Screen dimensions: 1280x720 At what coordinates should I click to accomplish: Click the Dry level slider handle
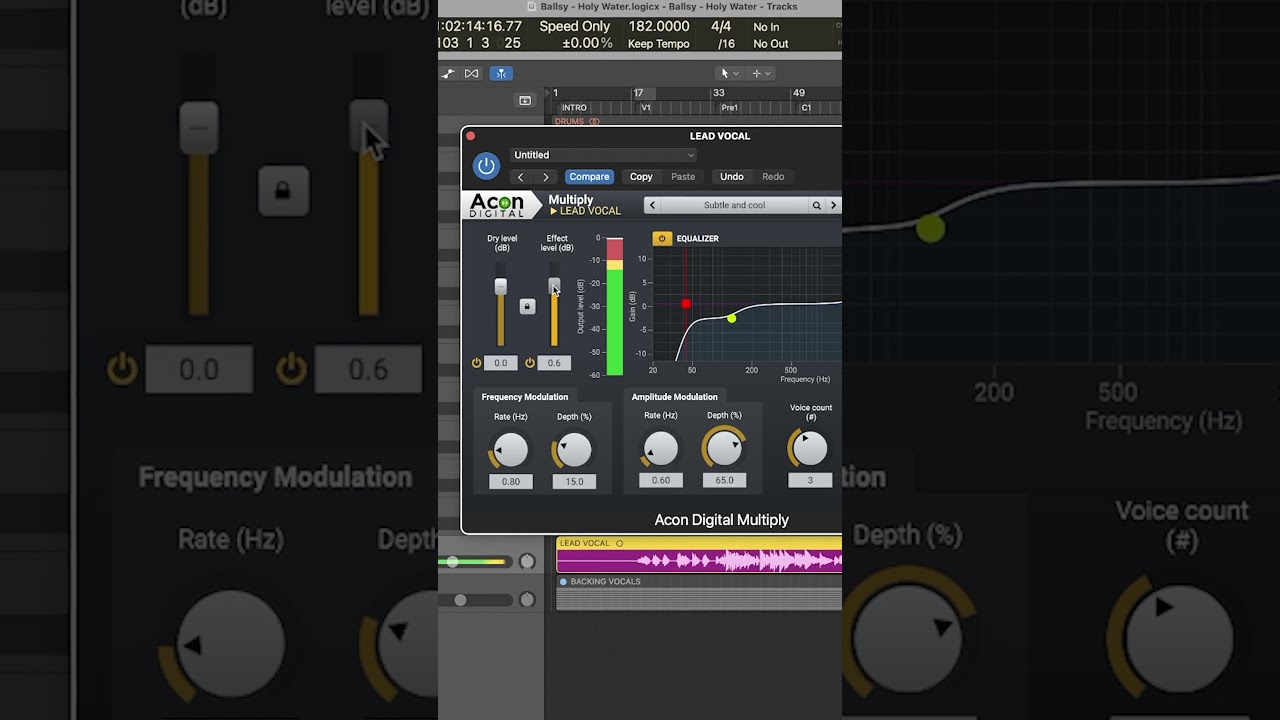pos(501,286)
